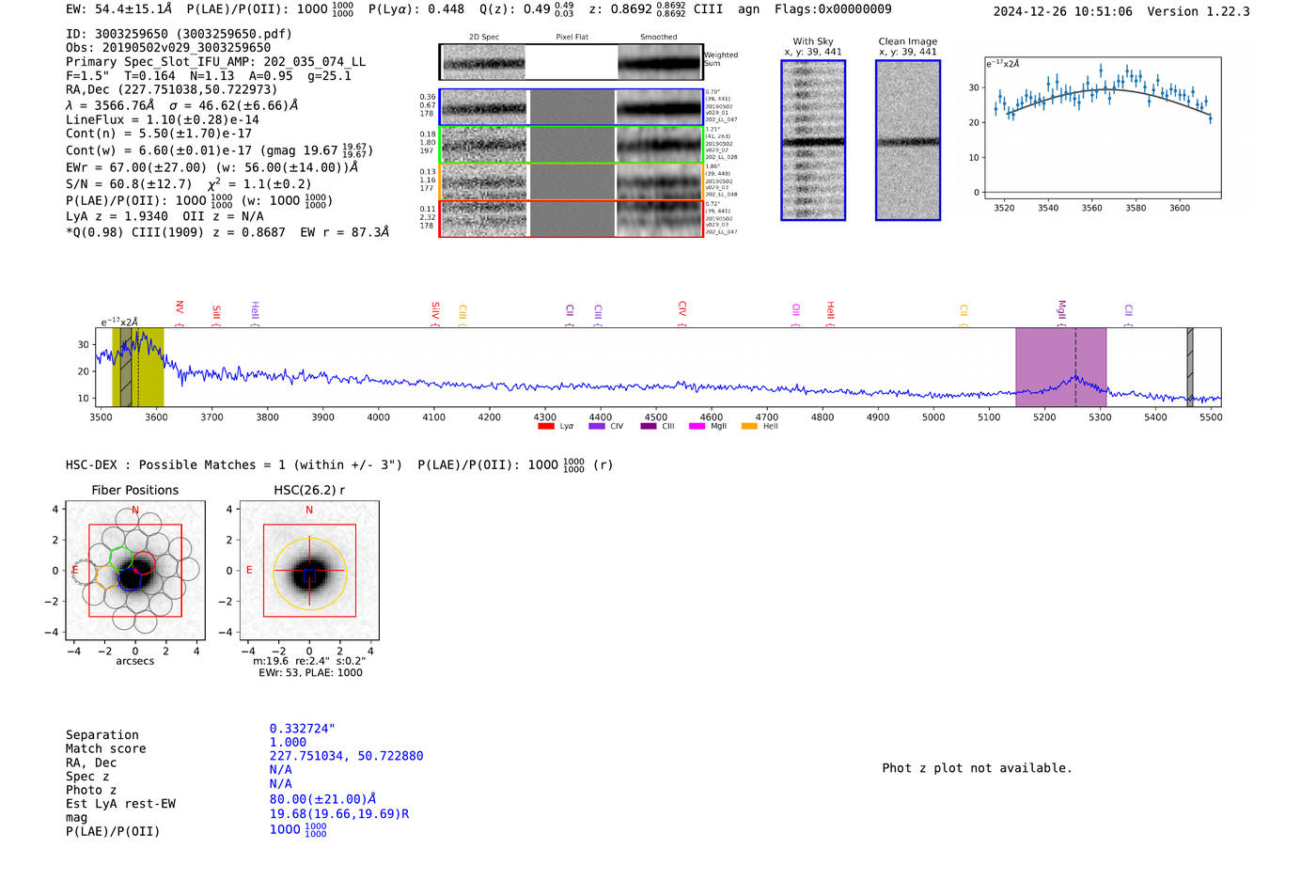Screen dimensions: 1316x896
Task: Click the Obs 20190502v029 text line
Action: coord(168,47)
